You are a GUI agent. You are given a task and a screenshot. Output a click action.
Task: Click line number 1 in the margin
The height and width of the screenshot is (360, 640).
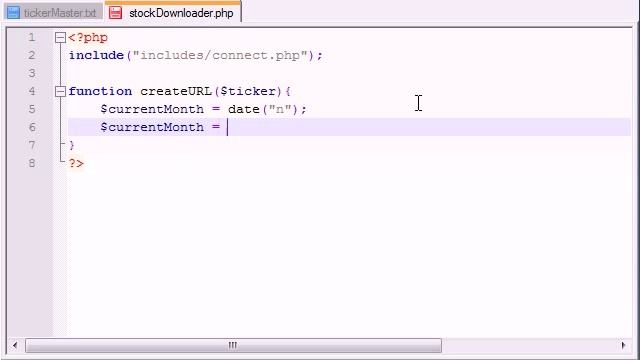tap(31, 38)
